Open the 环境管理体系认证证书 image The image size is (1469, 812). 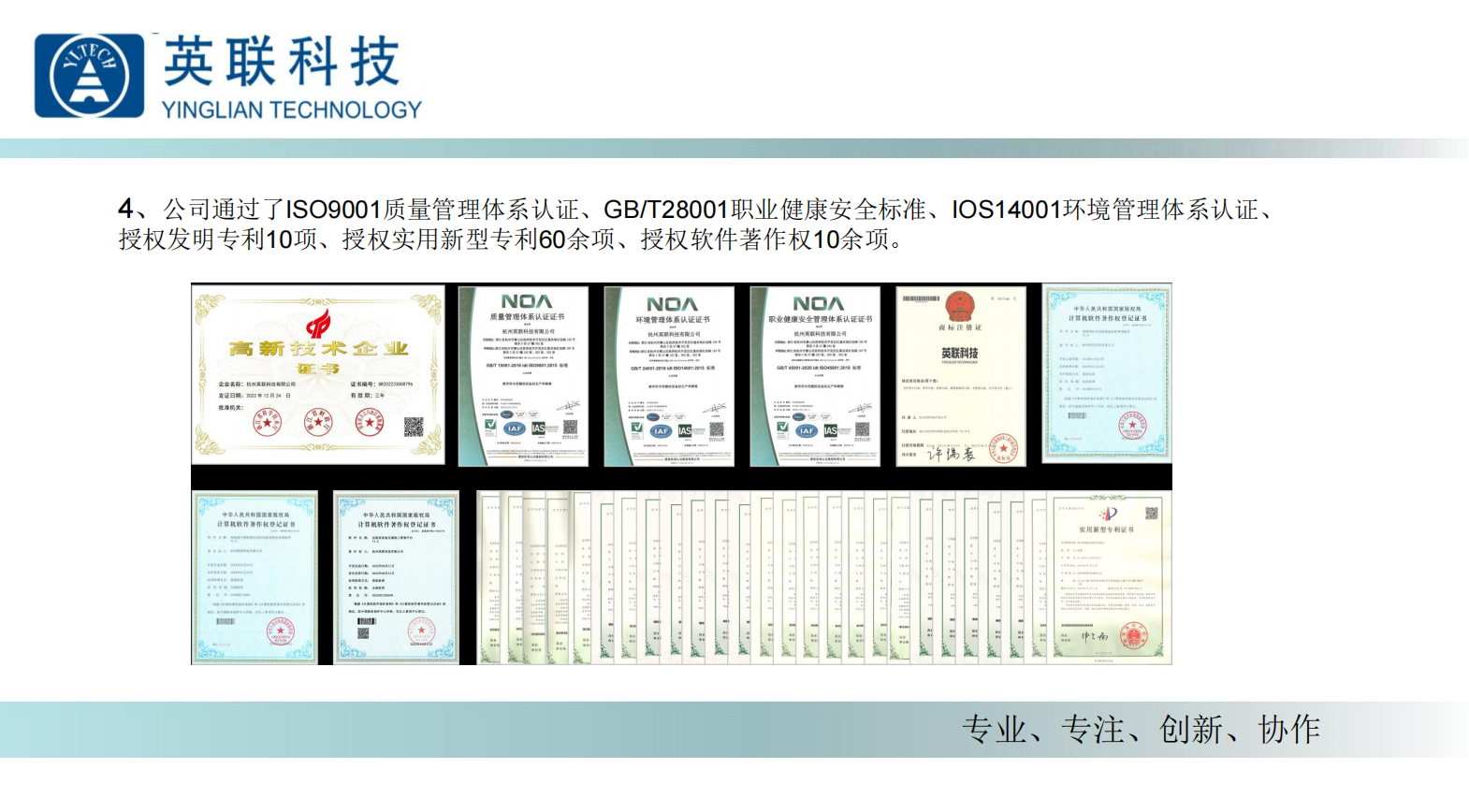[670, 376]
